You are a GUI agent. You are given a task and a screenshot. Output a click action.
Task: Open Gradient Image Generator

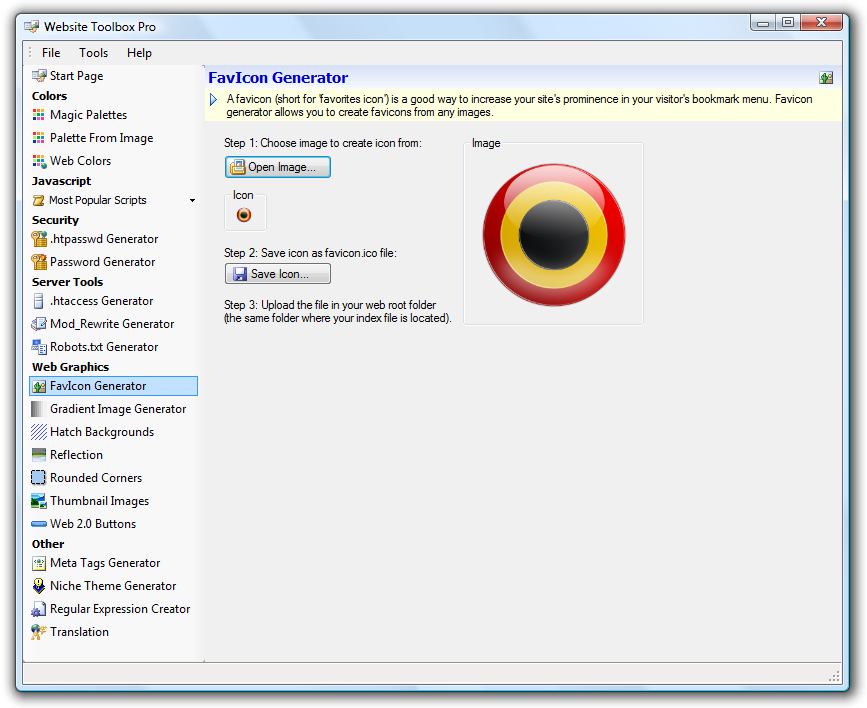tap(118, 409)
